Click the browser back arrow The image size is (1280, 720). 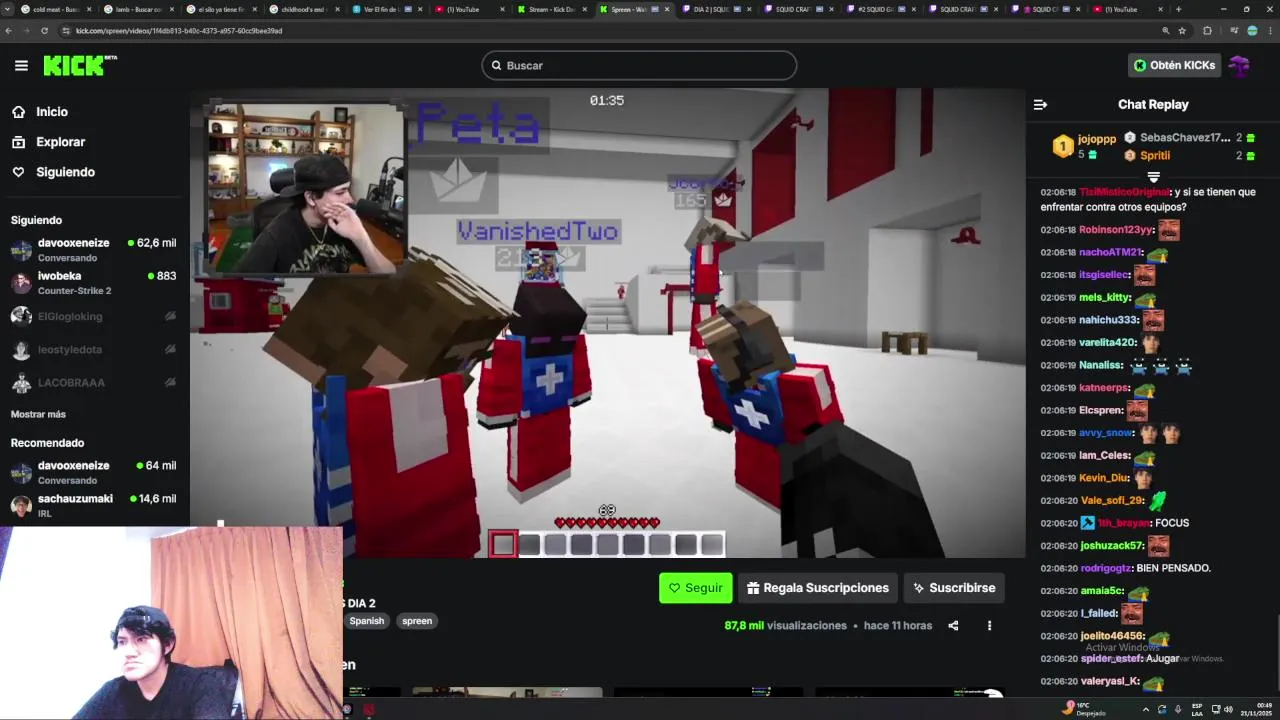[x=9, y=31]
